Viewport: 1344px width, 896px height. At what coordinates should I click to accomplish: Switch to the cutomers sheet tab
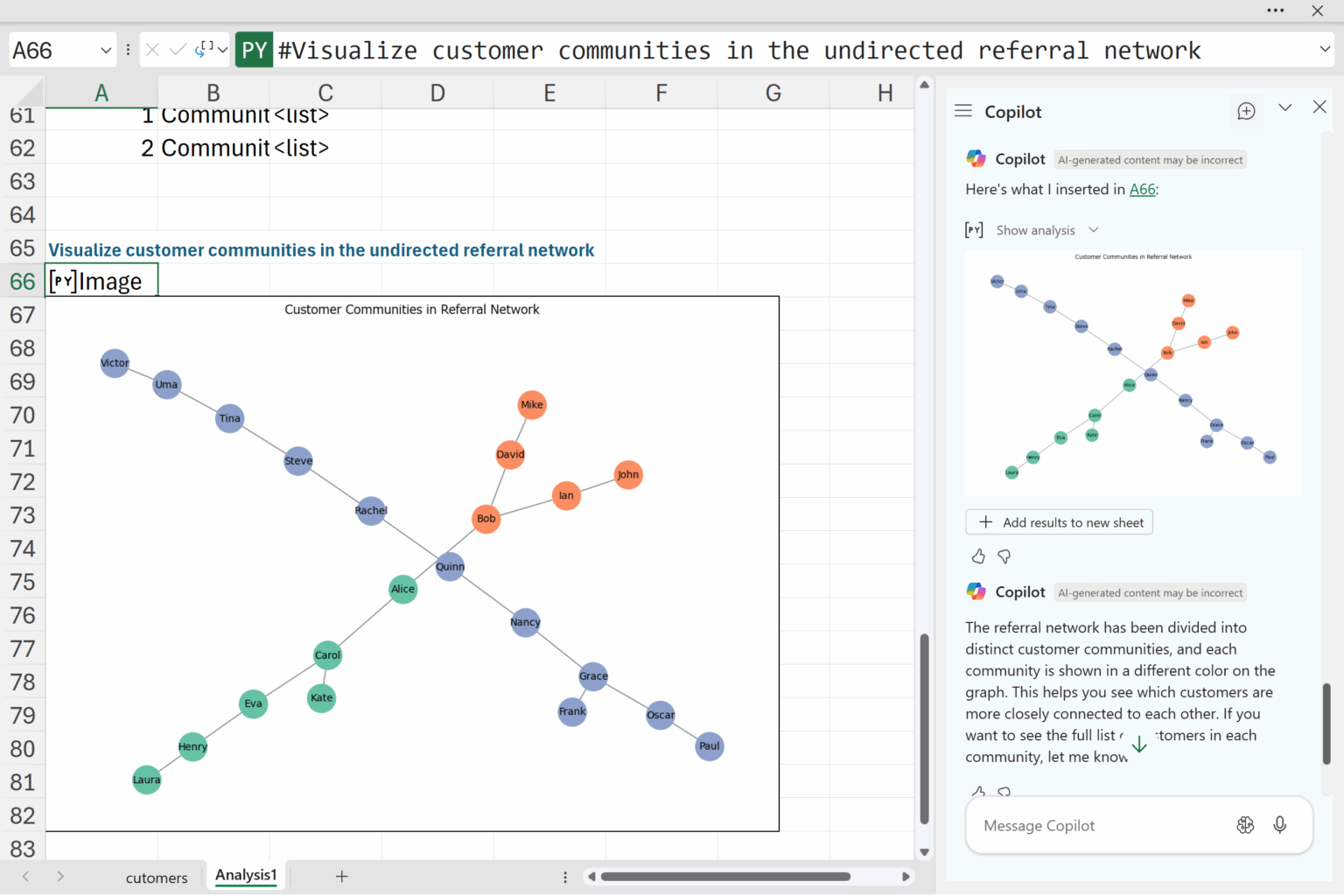point(157,878)
